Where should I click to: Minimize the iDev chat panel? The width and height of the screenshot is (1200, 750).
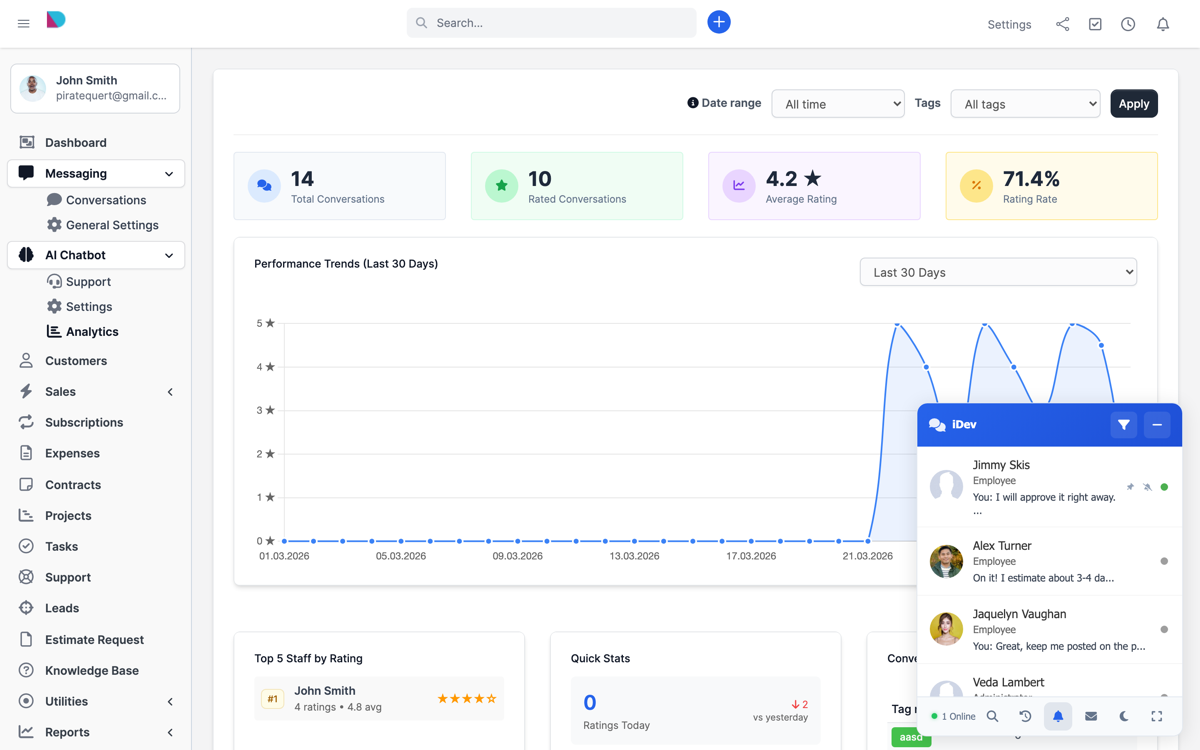pyautogui.click(x=1157, y=425)
